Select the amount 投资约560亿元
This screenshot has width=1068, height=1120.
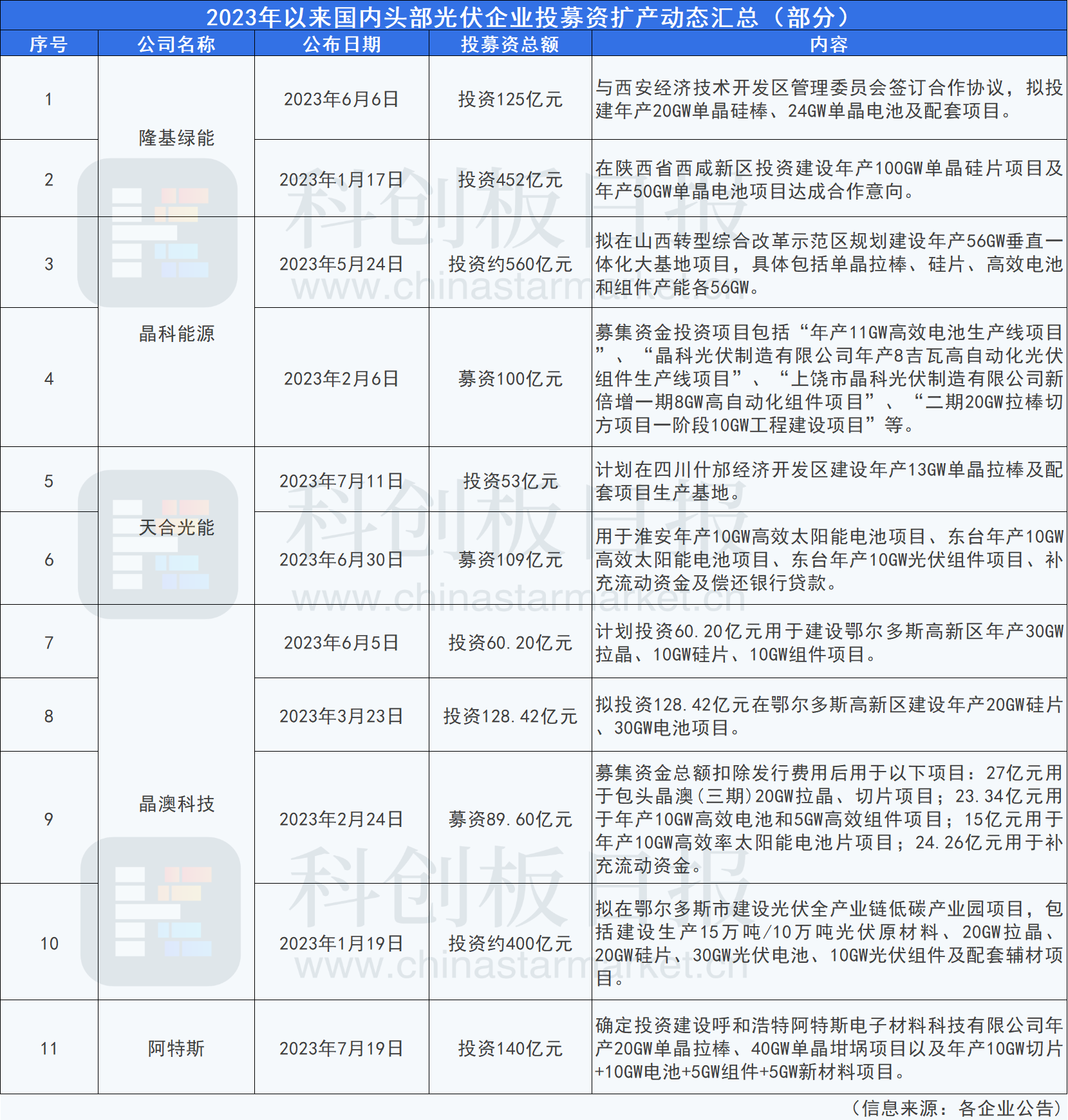click(x=510, y=263)
